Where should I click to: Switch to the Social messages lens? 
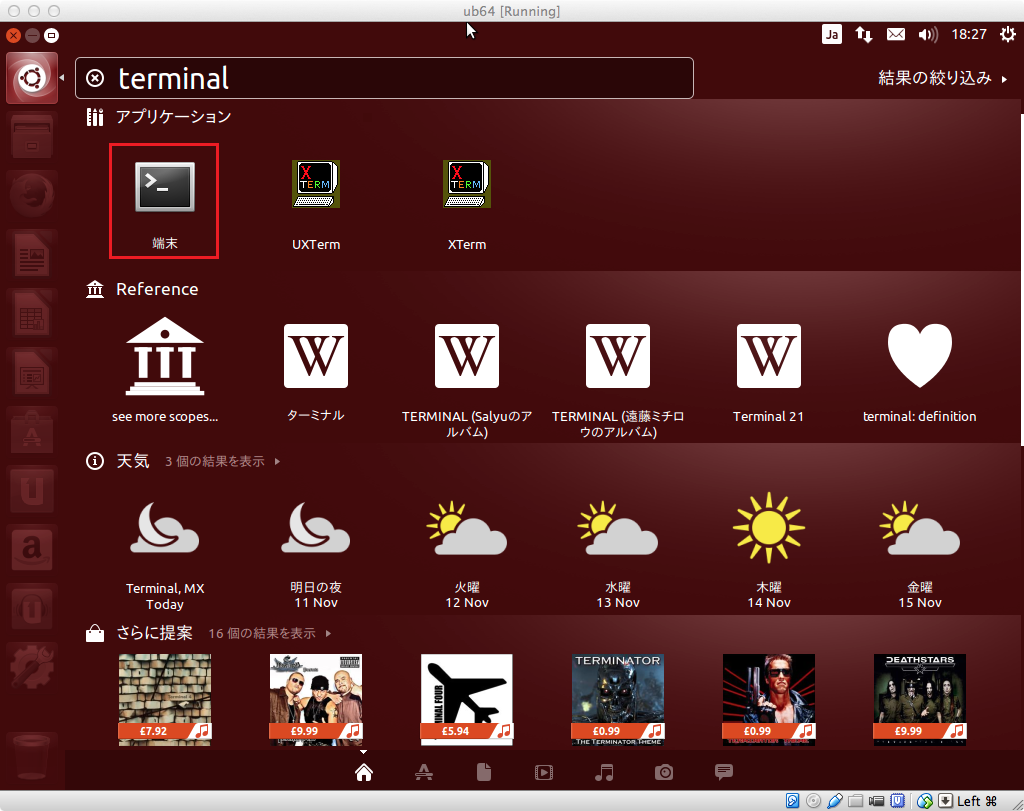click(724, 772)
